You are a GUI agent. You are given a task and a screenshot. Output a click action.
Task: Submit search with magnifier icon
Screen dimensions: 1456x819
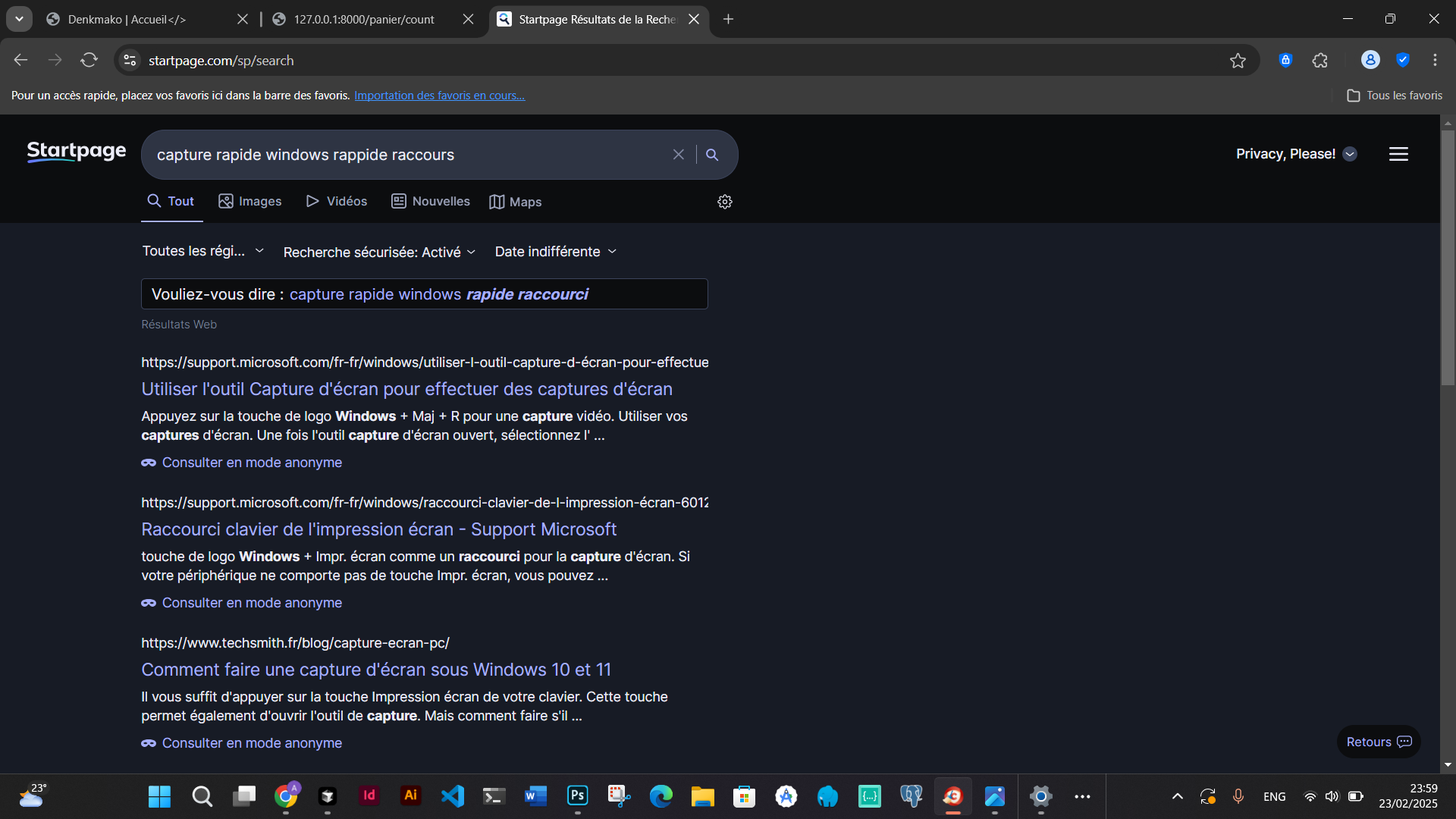click(x=712, y=155)
